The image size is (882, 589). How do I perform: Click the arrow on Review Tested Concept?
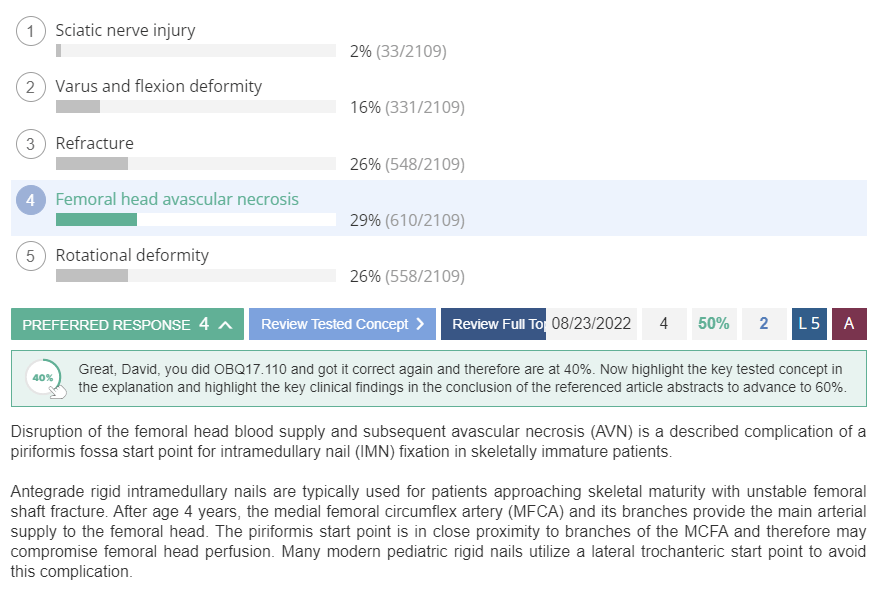pyautogui.click(x=420, y=324)
